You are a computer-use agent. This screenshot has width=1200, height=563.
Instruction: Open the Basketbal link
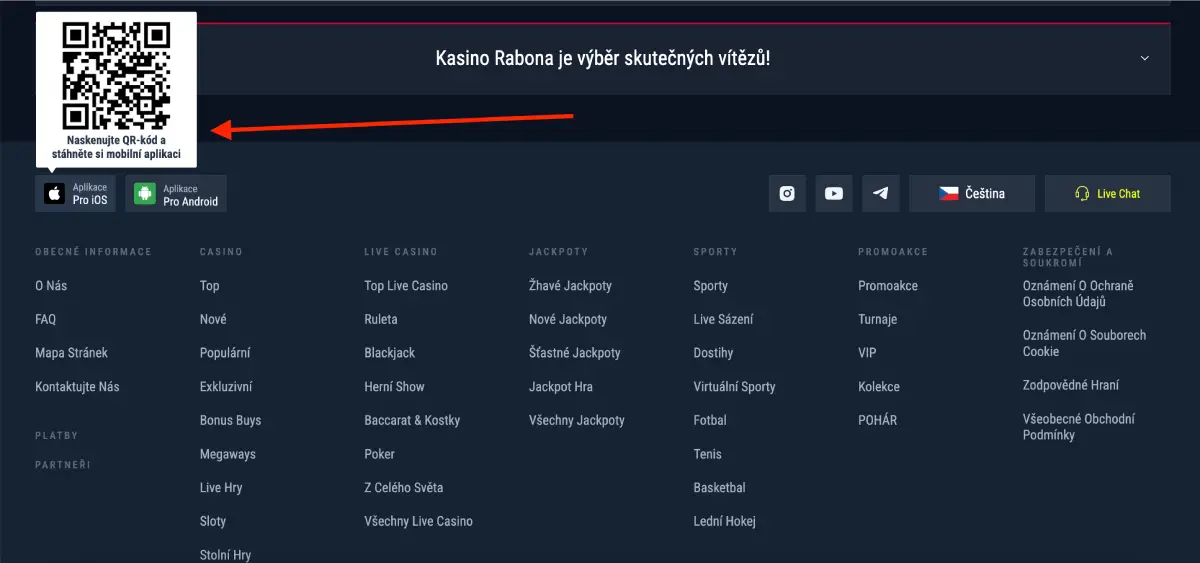(x=719, y=488)
